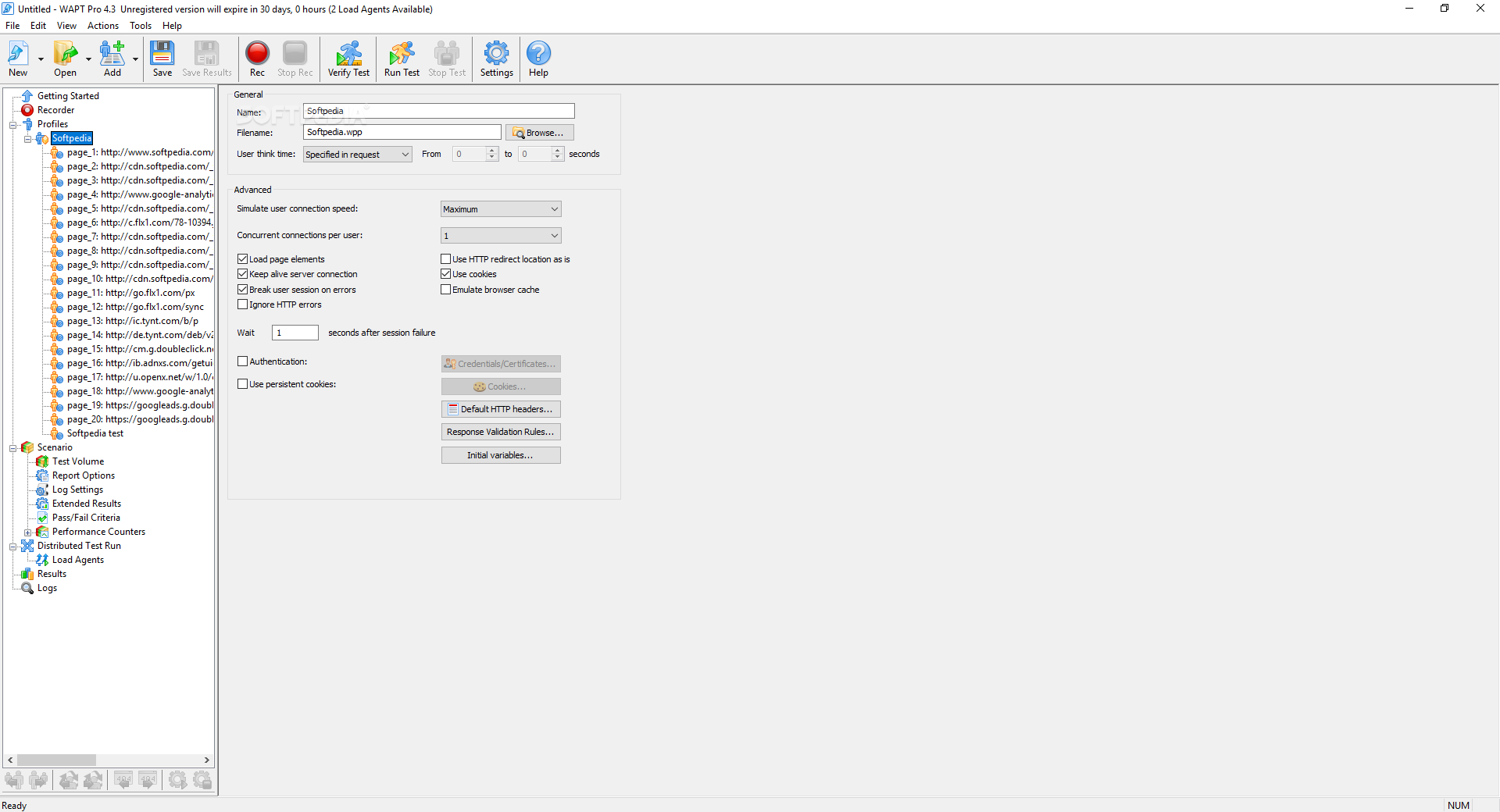Start recording with the Rec button

click(x=257, y=59)
